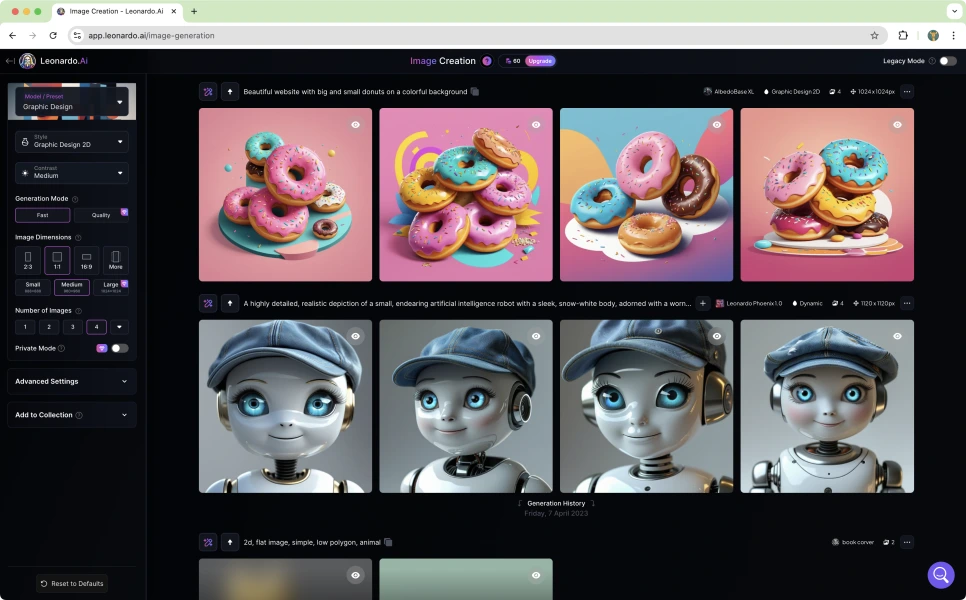Viewport: 966px width, 600px height.
Task: Click the token balance counter showing 60
Action: tap(513, 61)
